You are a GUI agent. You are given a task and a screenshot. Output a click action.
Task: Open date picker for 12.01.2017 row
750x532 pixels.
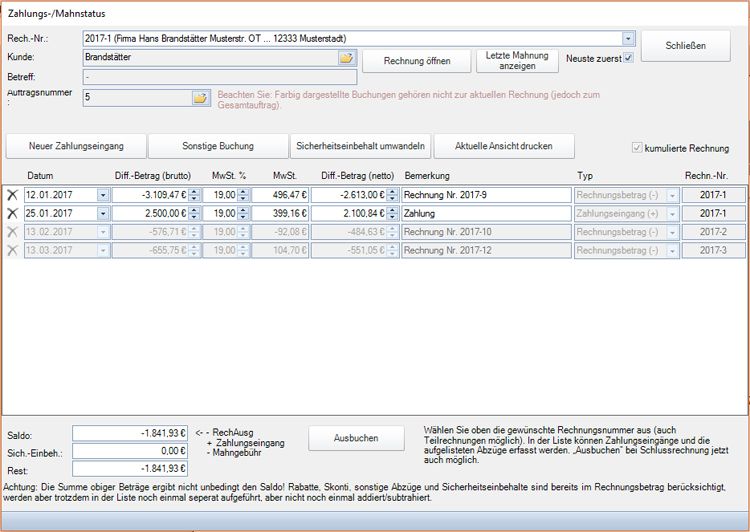coord(103,195)
